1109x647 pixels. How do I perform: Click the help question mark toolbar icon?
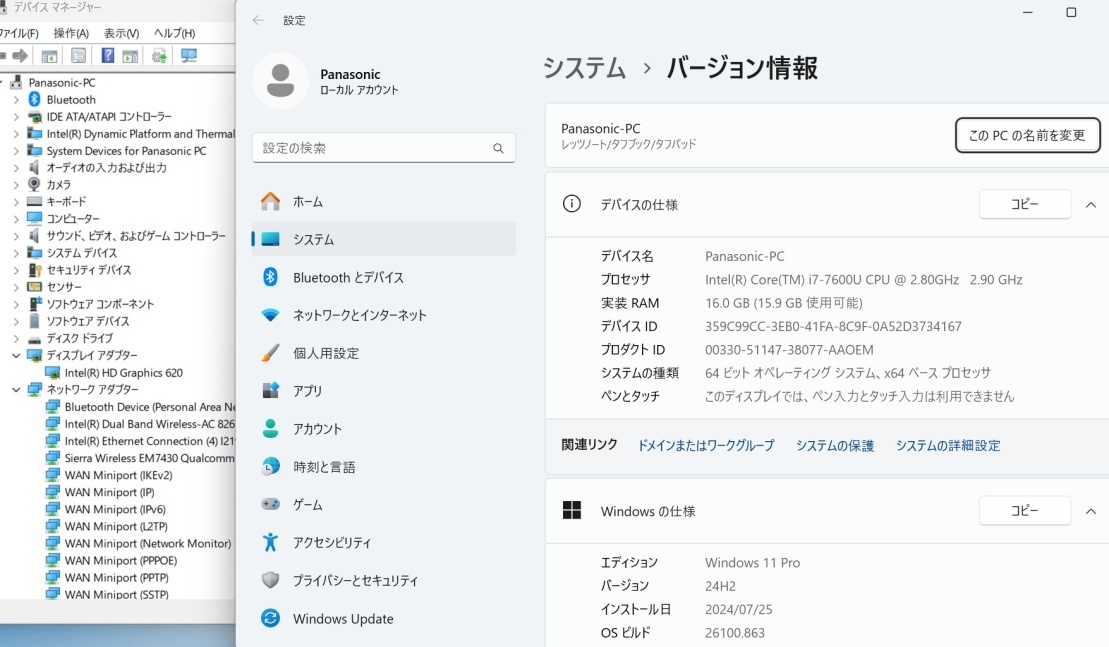click(108, 55)
